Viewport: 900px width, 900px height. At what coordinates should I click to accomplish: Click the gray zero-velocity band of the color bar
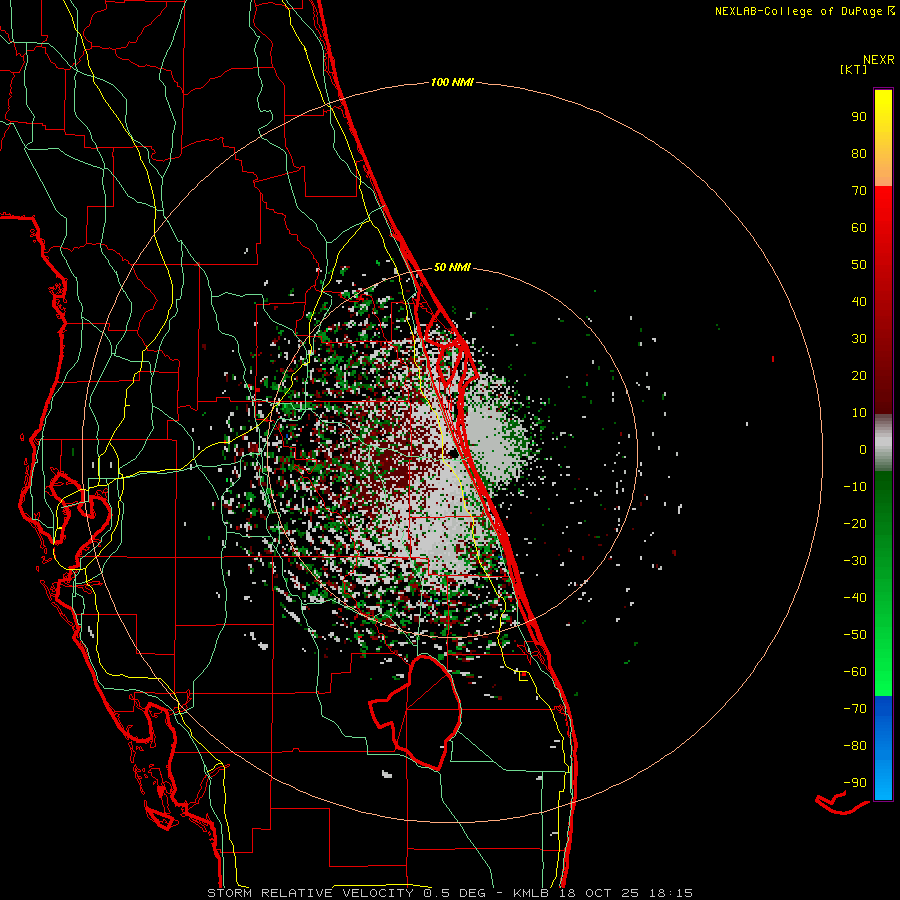(x=883, y=442)
